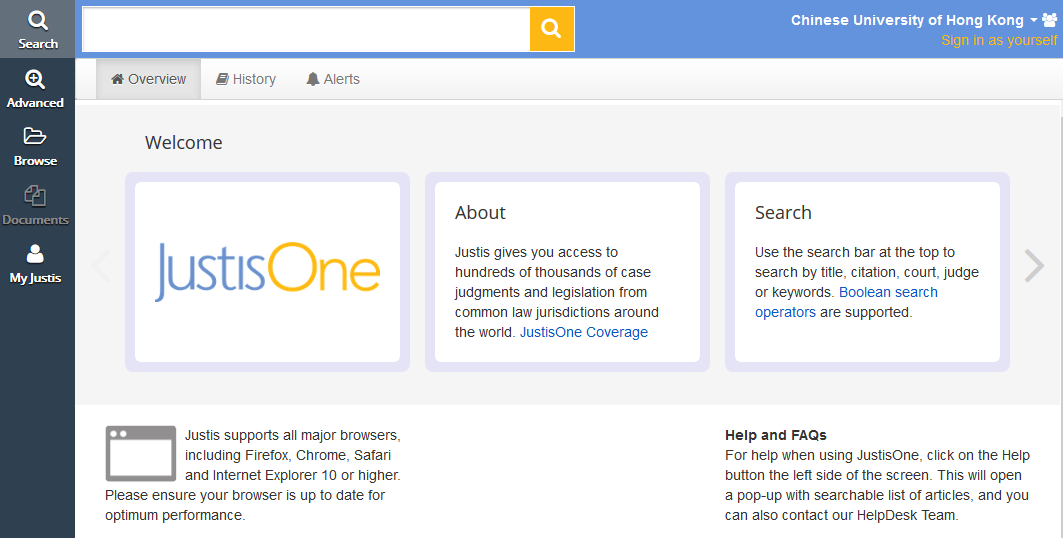Click Sign in as yourself link
Viewport: 1063px width, 538px height.
(999, 41)
